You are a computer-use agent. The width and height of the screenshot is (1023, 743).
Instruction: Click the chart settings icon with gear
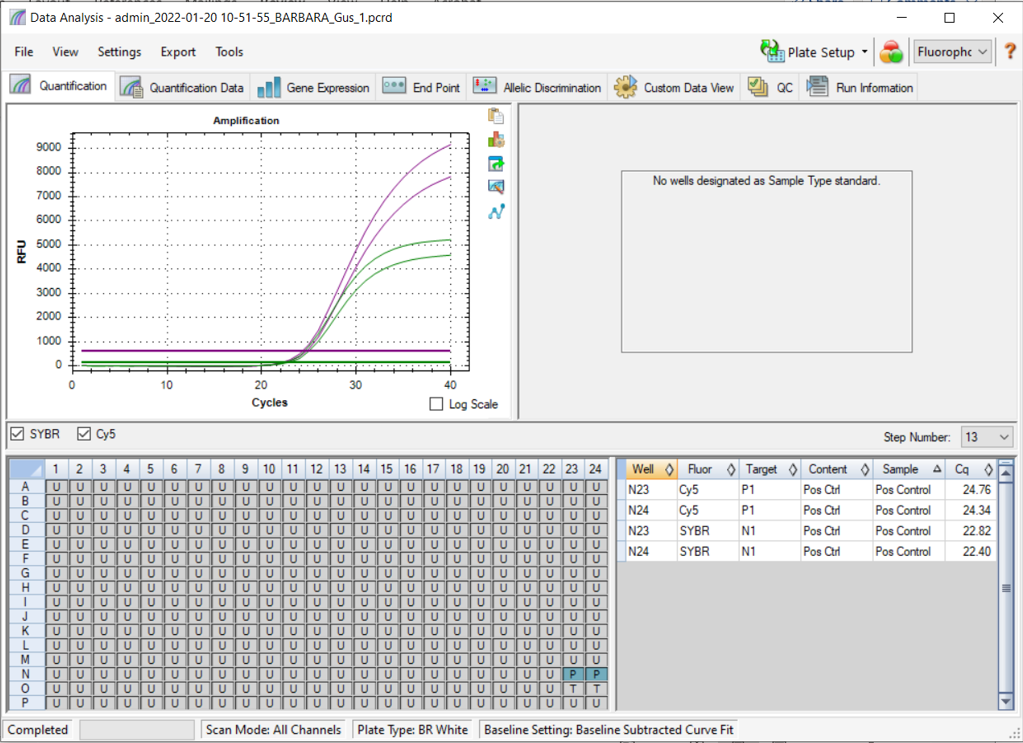(496, 140)
